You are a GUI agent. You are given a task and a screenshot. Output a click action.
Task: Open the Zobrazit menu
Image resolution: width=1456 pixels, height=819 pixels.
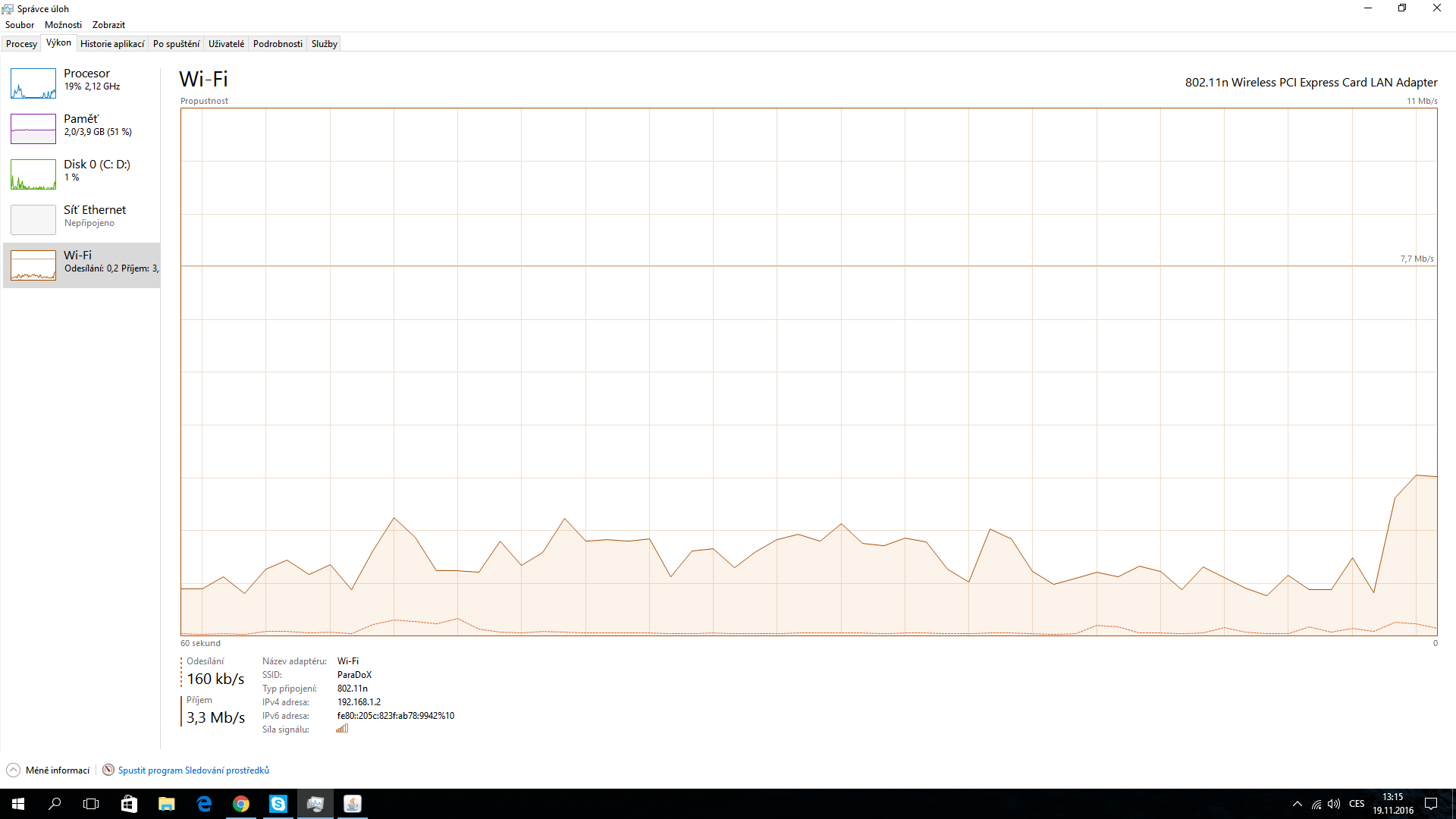pos(108,25)
